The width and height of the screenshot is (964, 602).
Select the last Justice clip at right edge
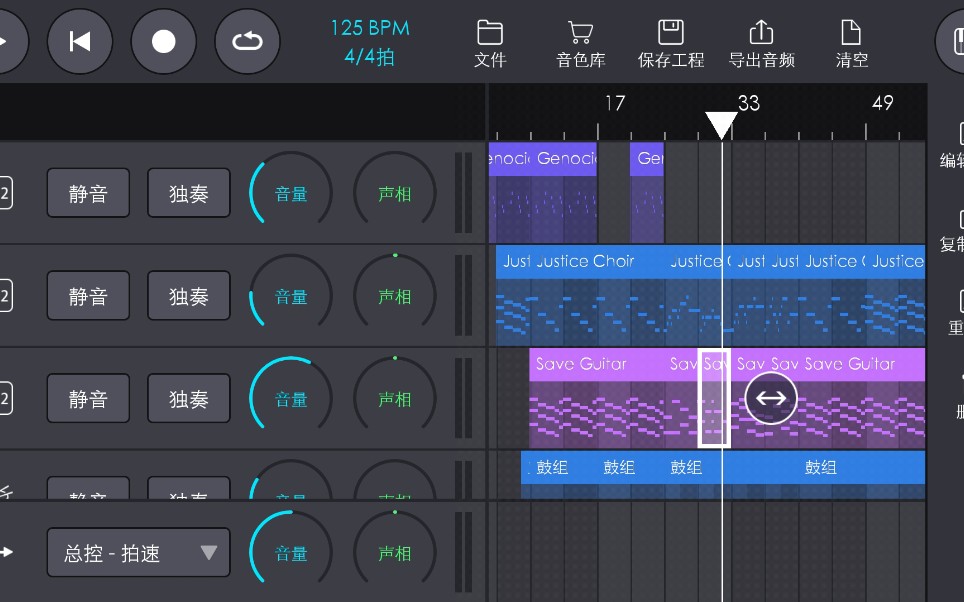[896, 295]
